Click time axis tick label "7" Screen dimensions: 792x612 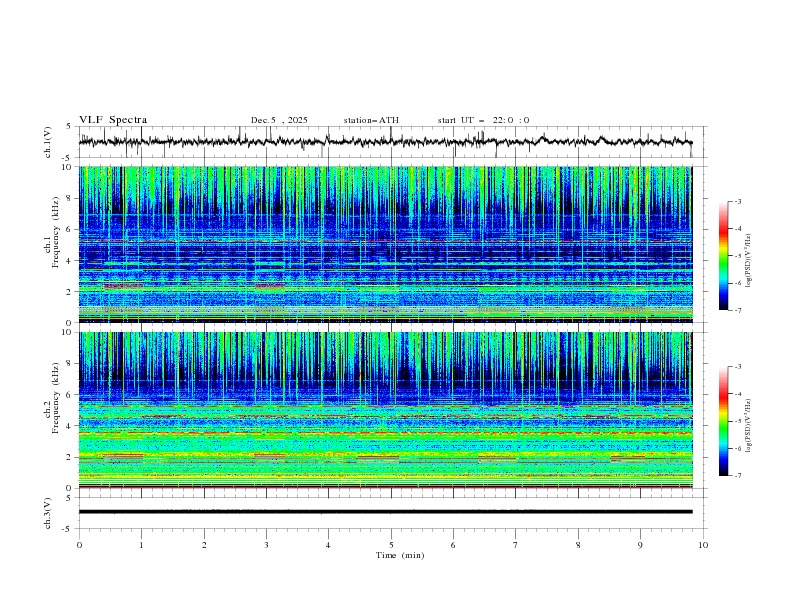tap(516, 545)
